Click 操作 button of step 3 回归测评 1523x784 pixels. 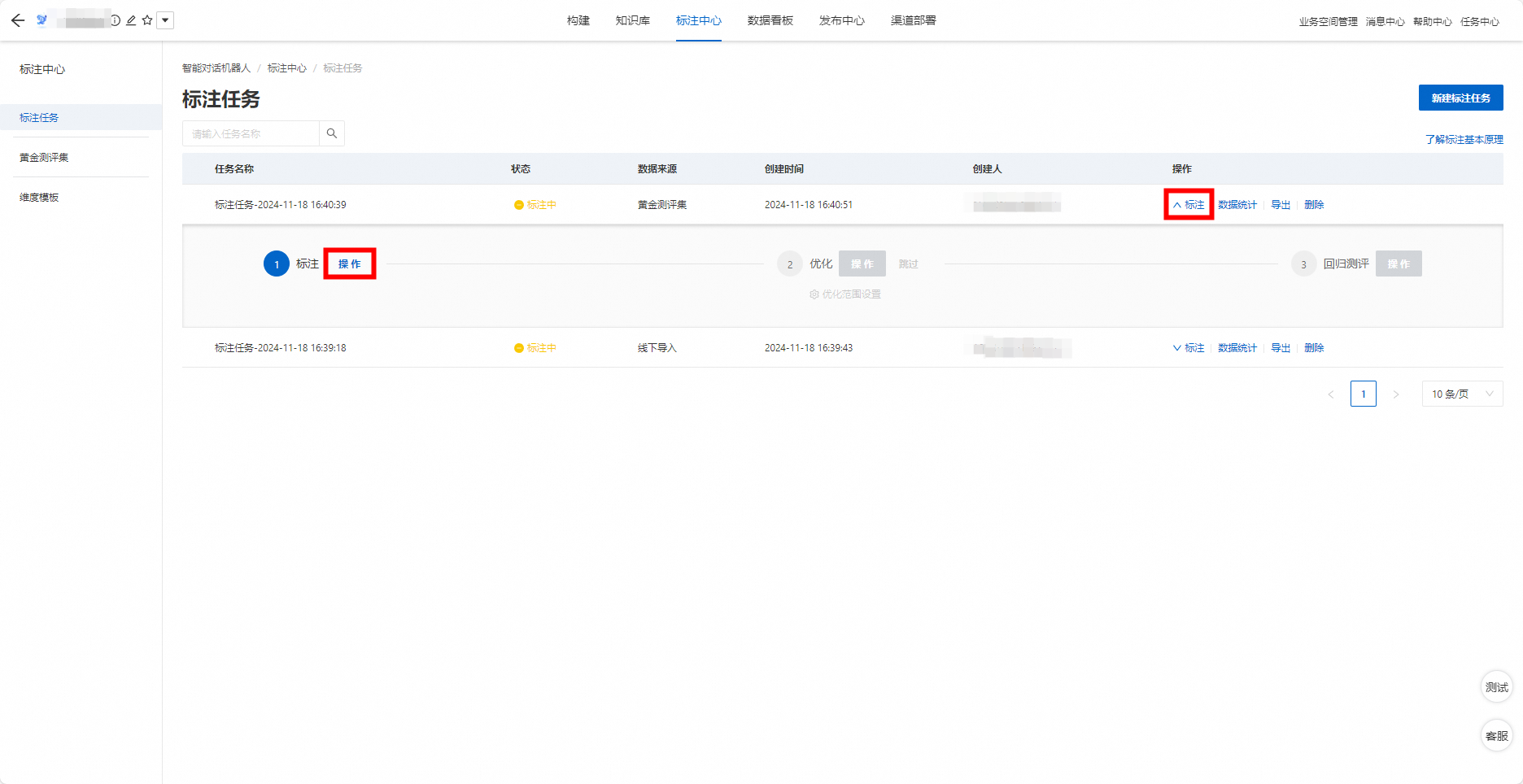1399,264
